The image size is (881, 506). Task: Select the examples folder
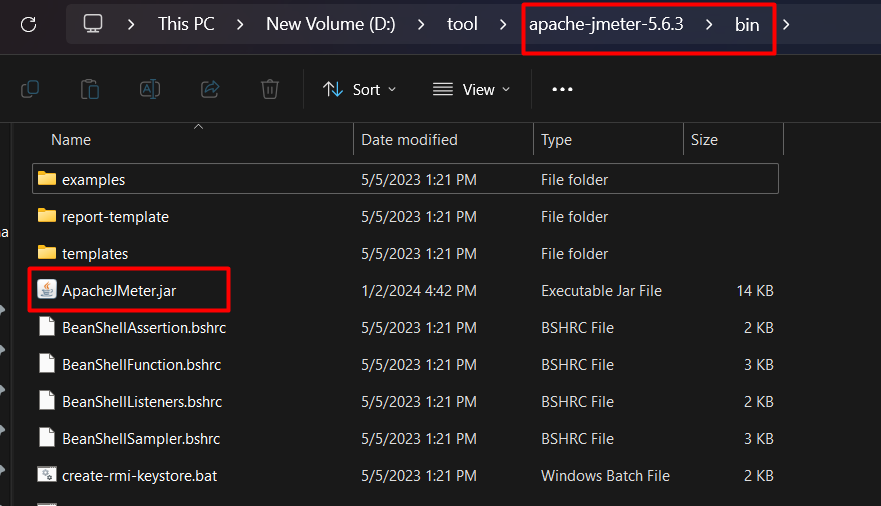point(93,180)
